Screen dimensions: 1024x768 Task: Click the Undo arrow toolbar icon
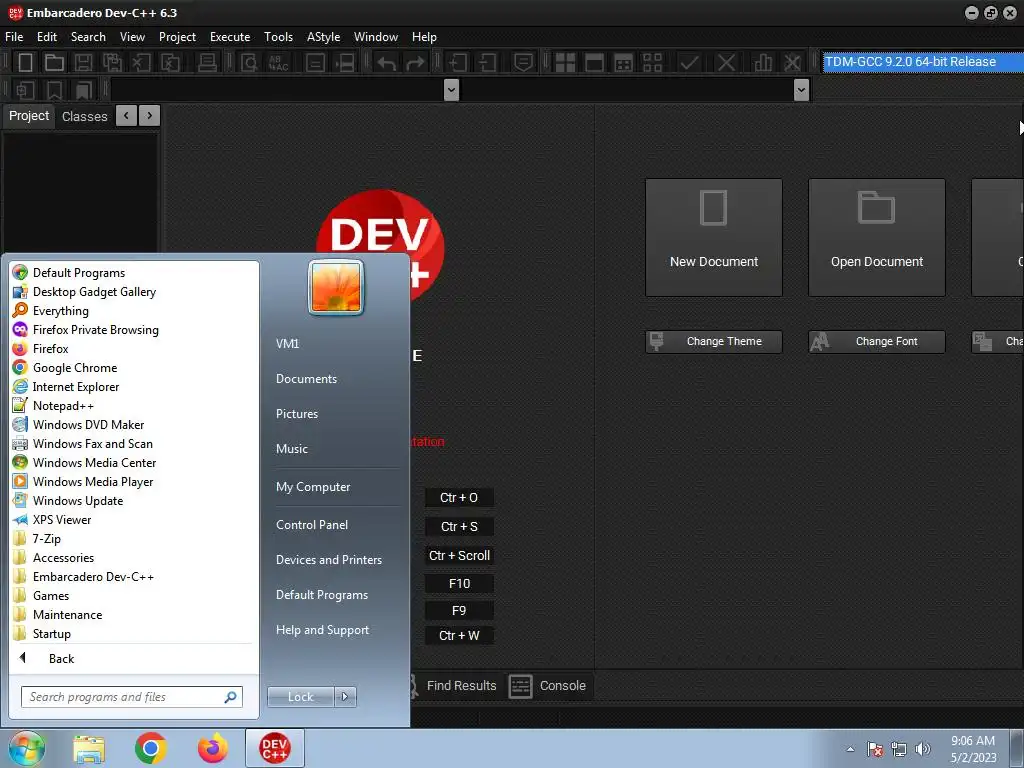click(x=386, y=63)
